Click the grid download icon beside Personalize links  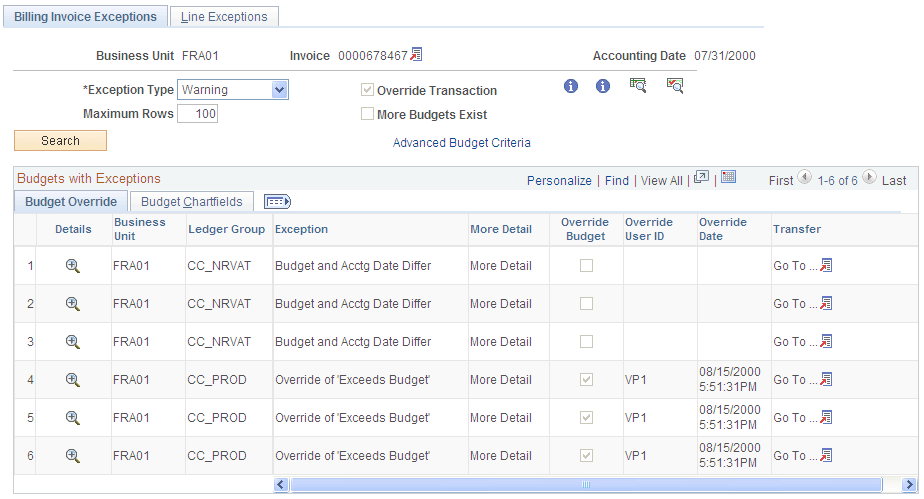pos(729,177)
